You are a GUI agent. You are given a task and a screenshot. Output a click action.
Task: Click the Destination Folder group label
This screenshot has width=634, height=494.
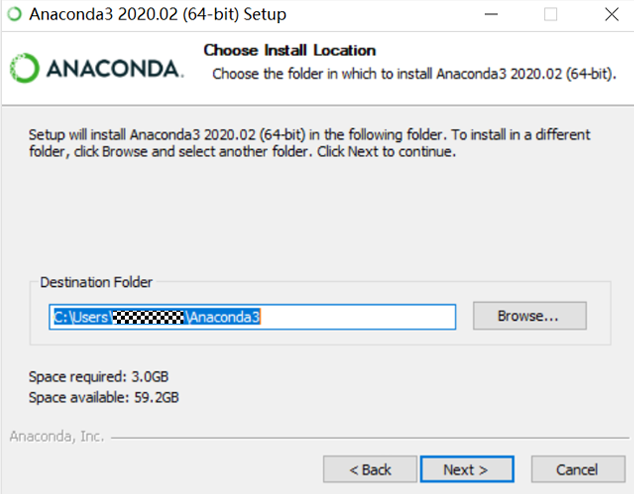pyautogui.click(x=96, y=283)
